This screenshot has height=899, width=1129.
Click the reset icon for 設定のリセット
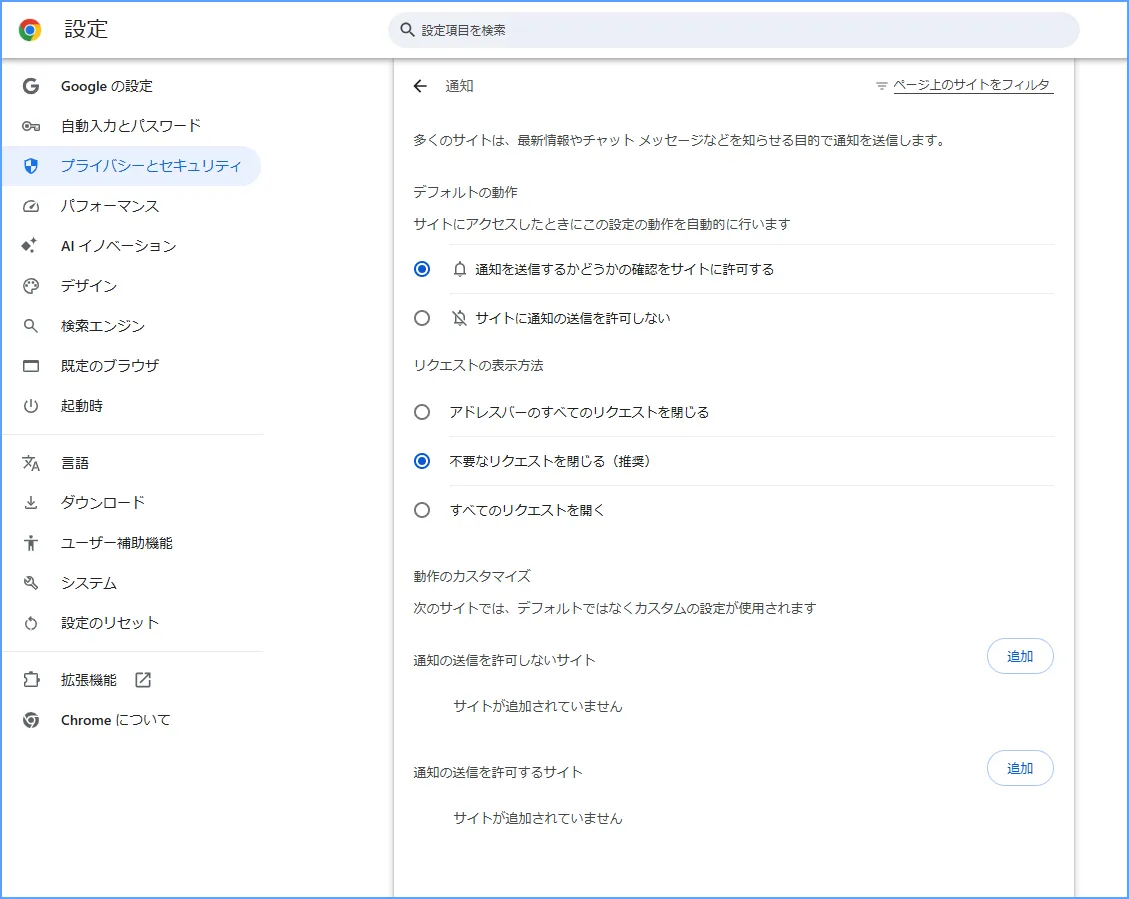(31, 623)
